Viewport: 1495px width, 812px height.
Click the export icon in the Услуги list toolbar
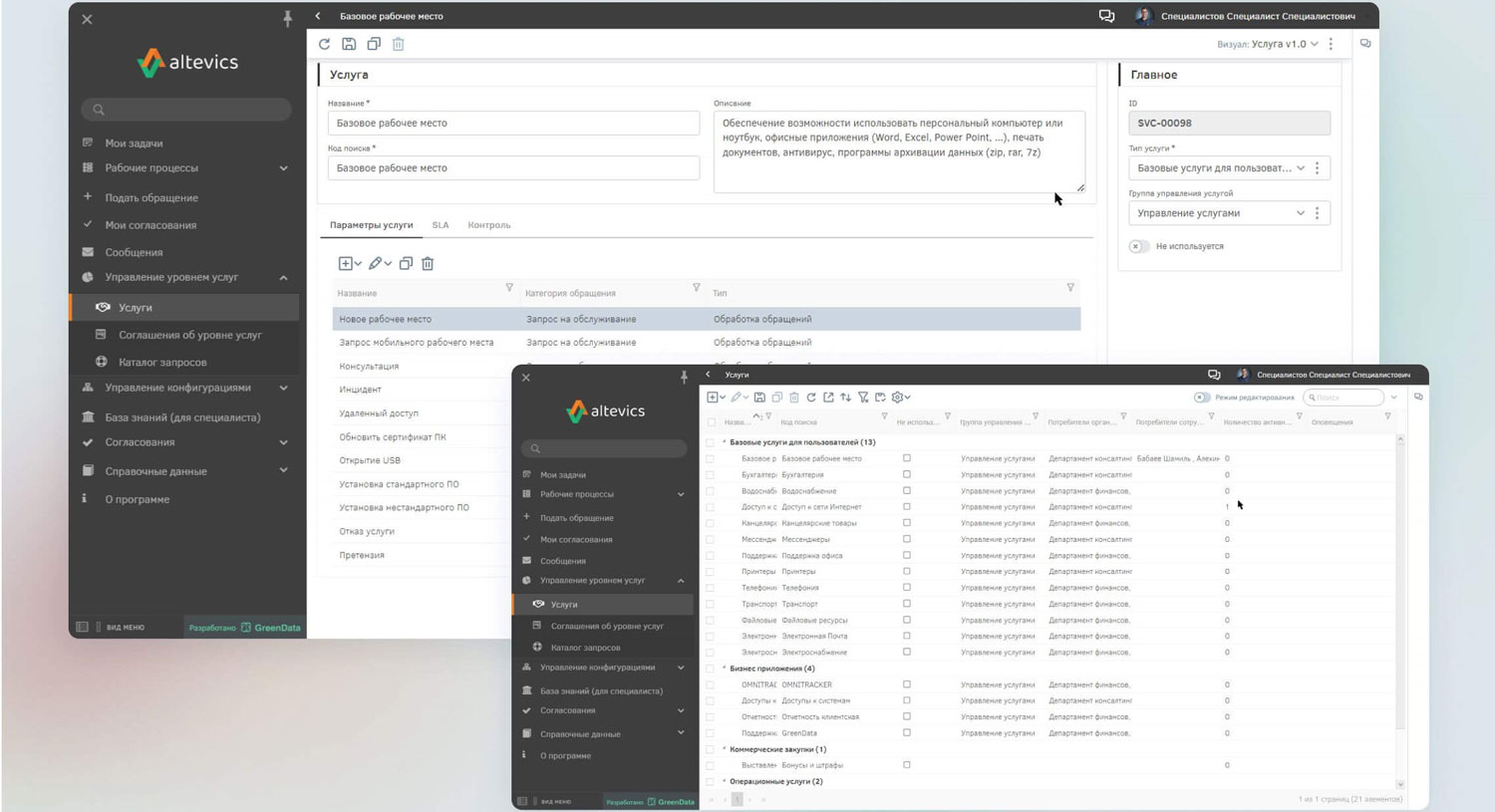click(828, 398)
